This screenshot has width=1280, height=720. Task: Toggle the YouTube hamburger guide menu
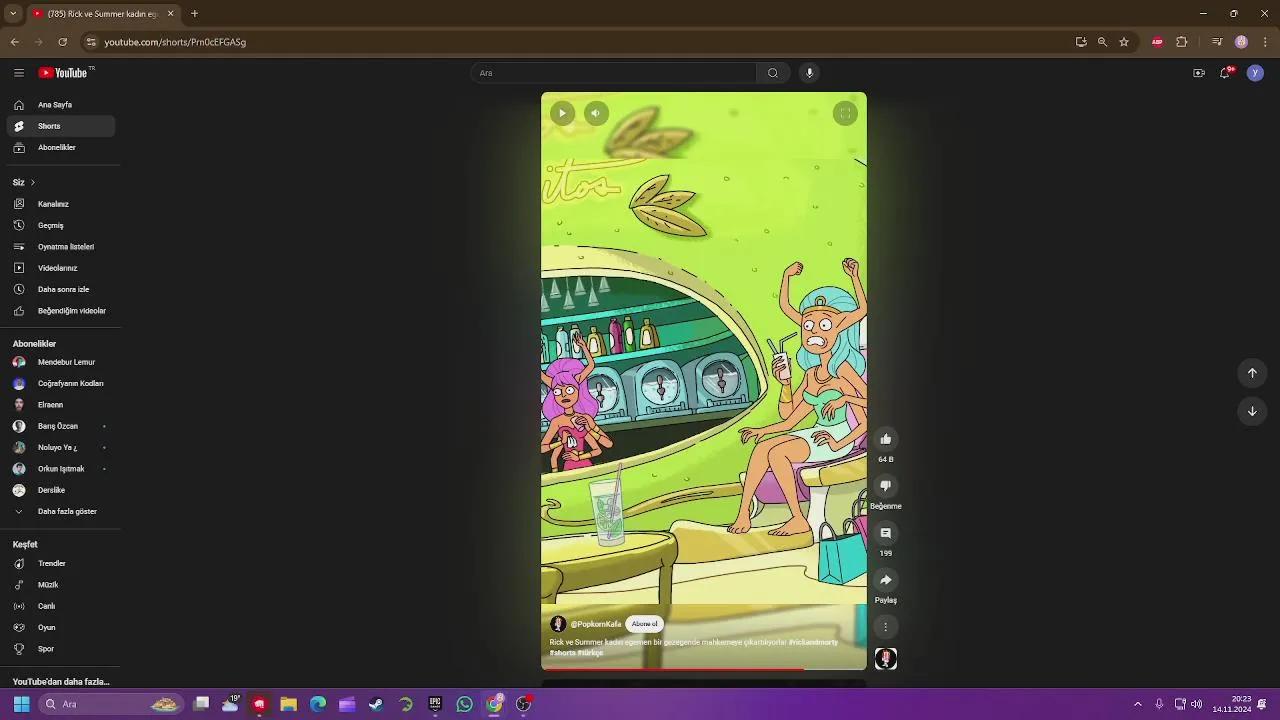click(19, 73)
